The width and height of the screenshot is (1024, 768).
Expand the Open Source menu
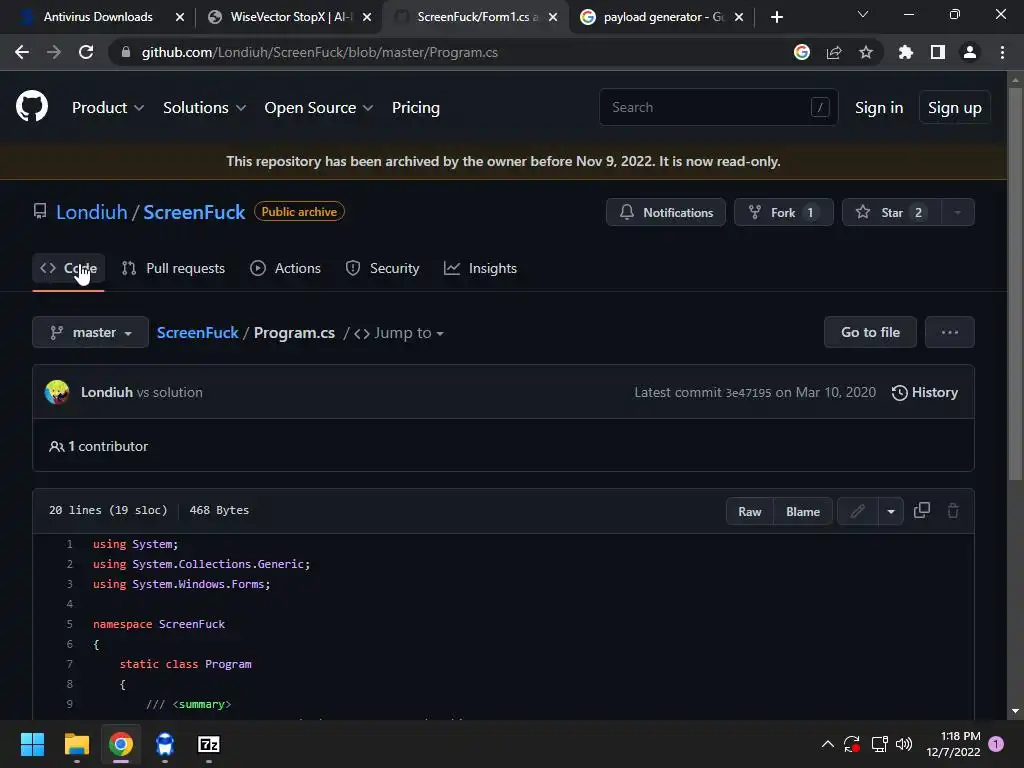point(319,107)
